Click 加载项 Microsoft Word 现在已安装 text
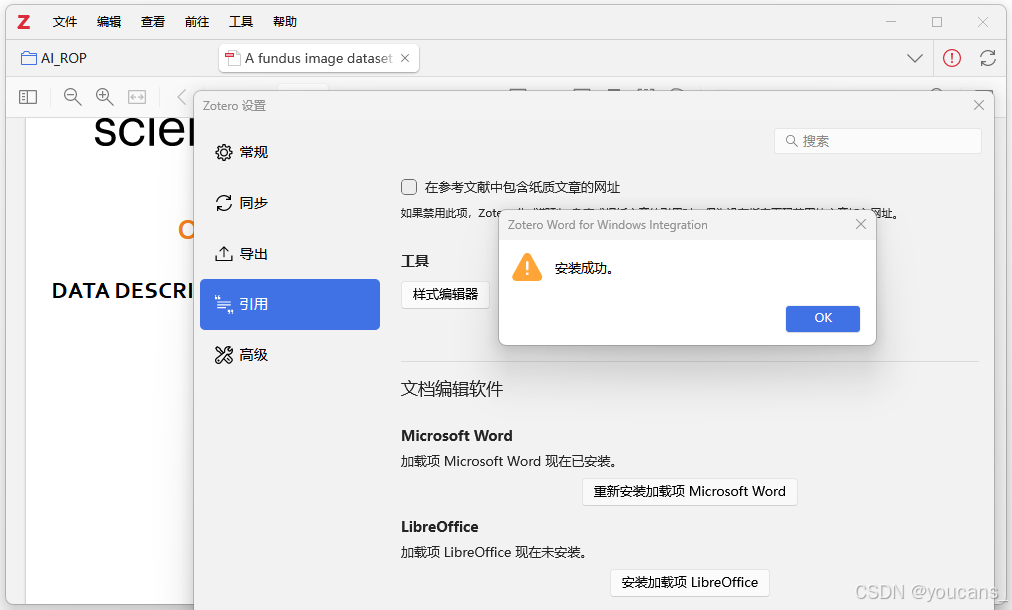 point(509,462)
